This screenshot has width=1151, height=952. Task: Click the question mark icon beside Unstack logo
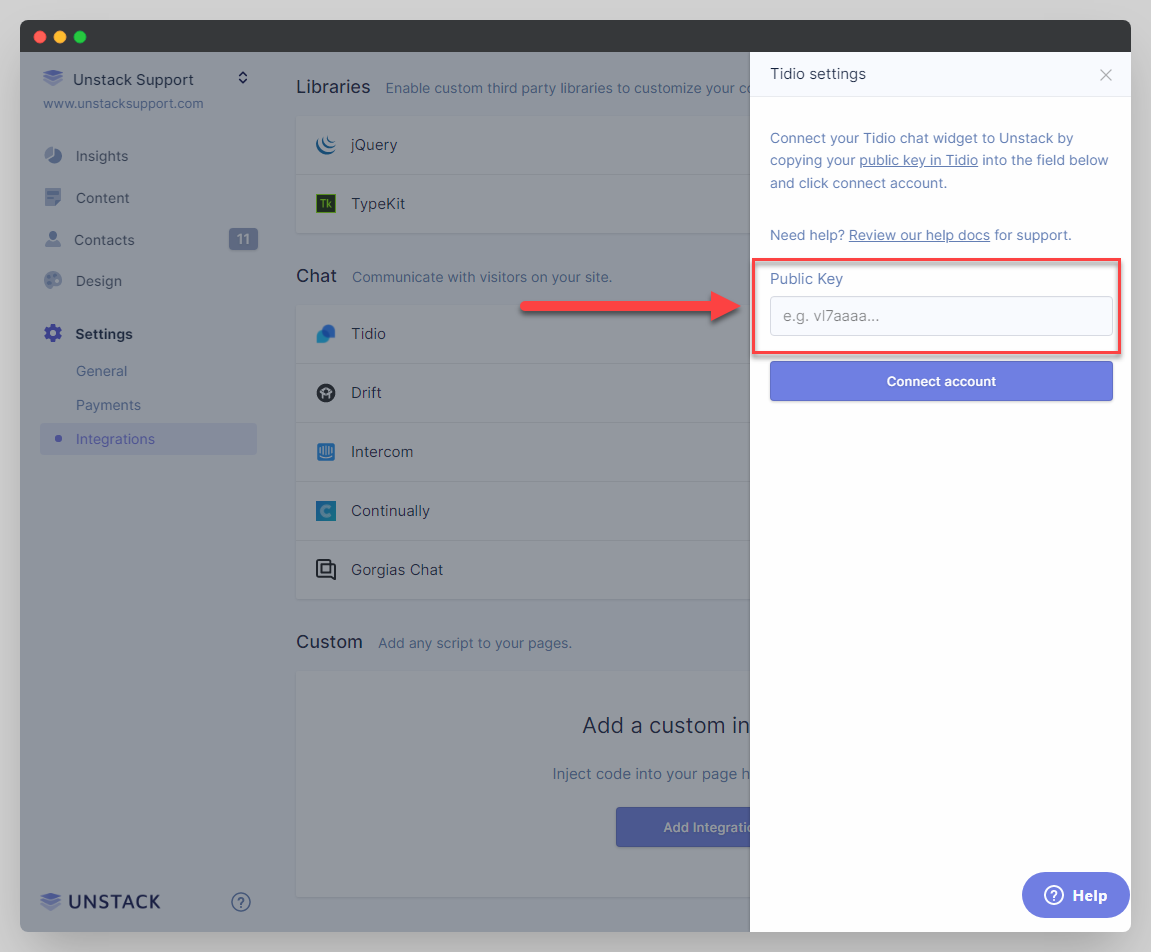point(241,902)
